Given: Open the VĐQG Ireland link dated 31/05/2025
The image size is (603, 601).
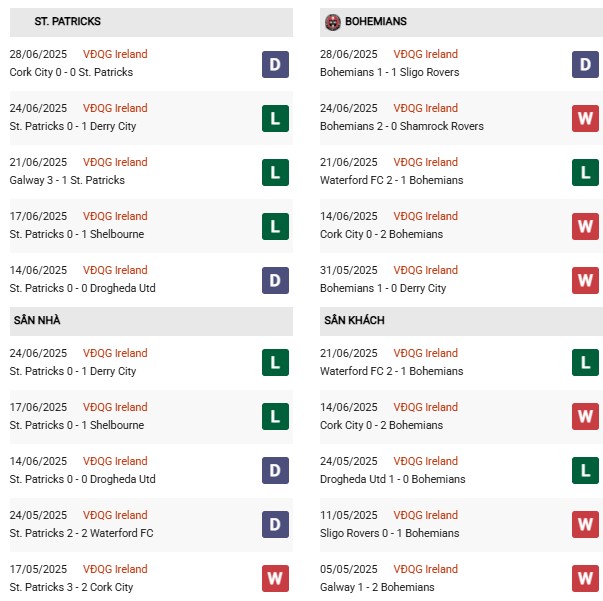Looking at the screenshot, I should [426, 270].
